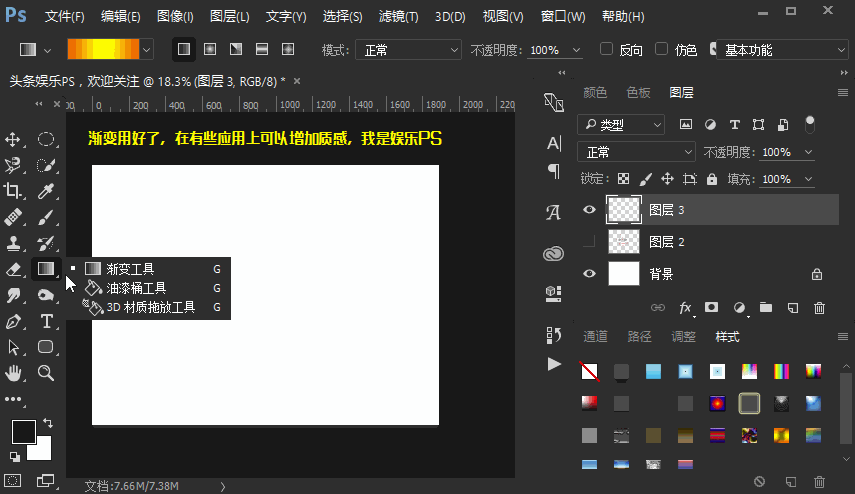Click the Edit Toolbar three-dots icon
The height and width of the screenshot is (494, 855).
[13, 399]
